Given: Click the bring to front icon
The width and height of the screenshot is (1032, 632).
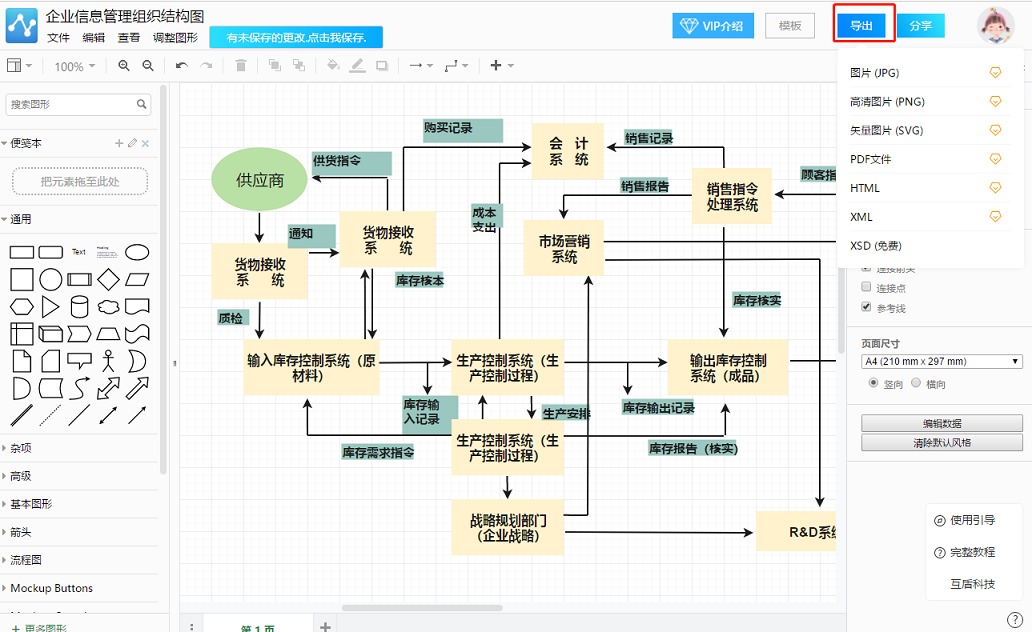Looking at the screenshot, I should 274,65.
